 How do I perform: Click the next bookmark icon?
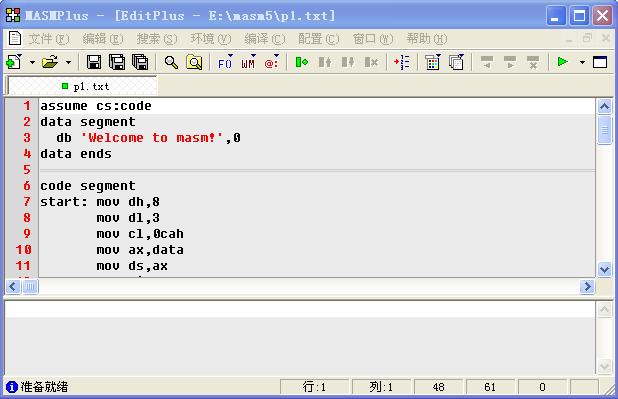325,62
